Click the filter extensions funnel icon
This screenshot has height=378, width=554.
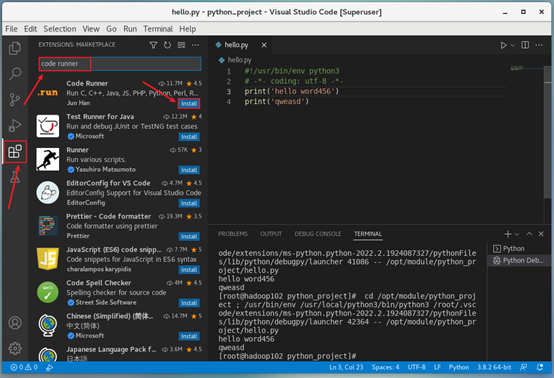pos(153,45)
